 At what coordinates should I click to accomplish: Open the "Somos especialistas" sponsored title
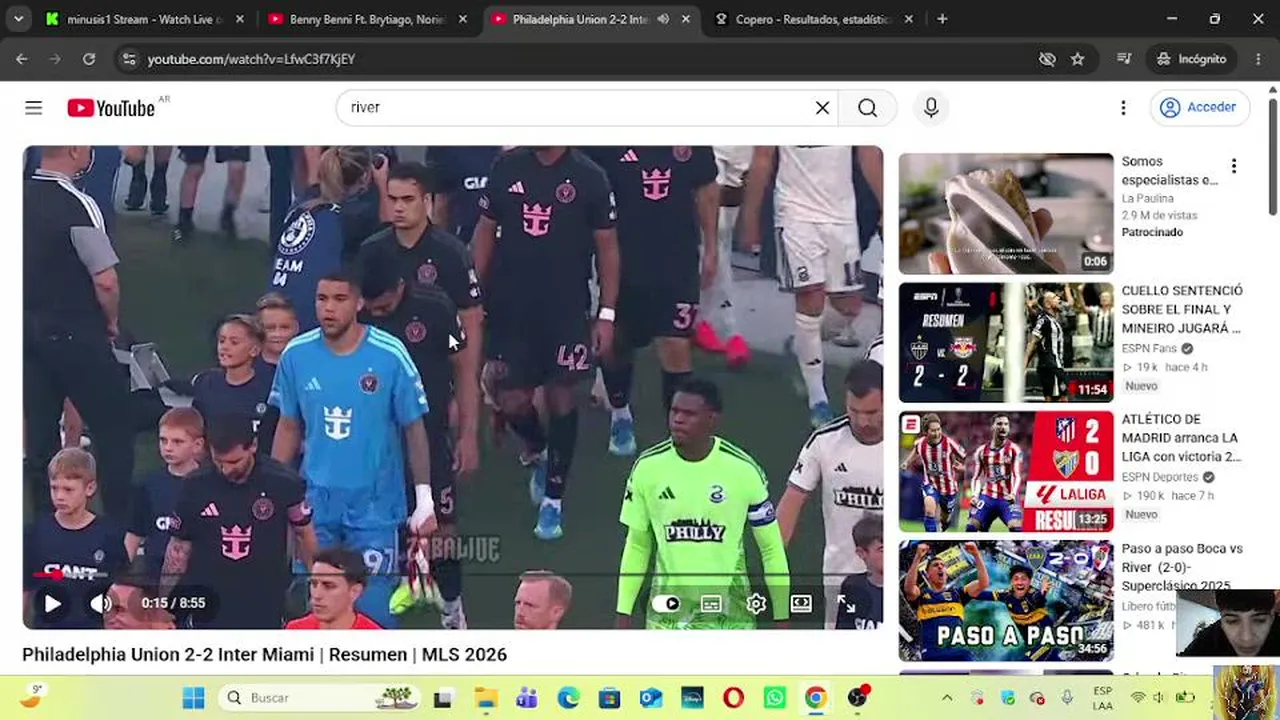[1170, 171]
